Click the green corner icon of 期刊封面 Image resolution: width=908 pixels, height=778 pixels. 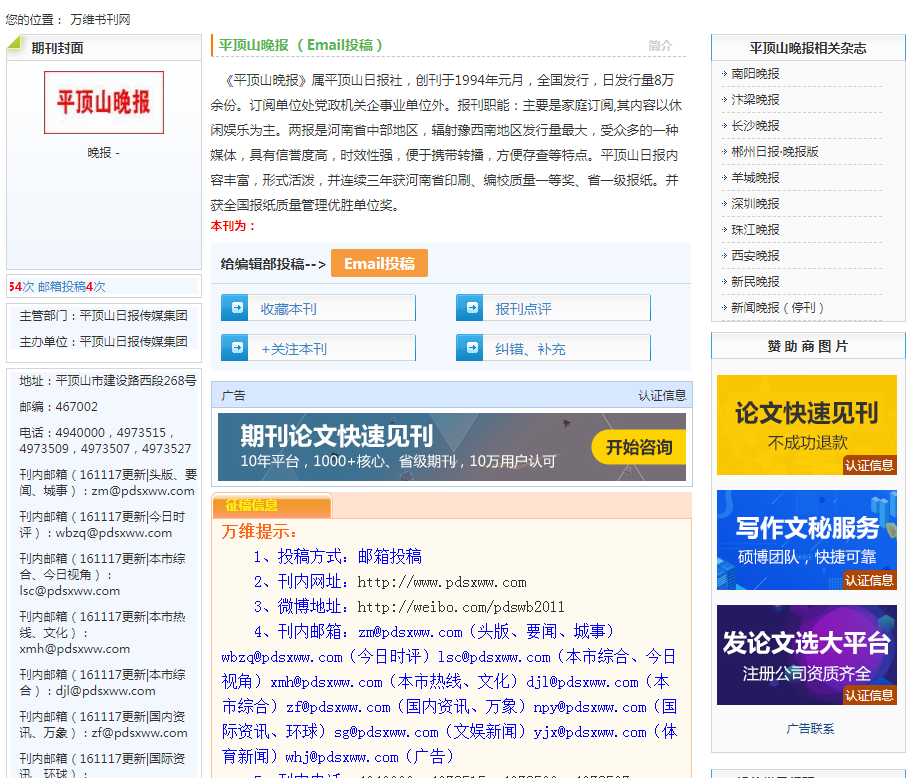(14, 42)
